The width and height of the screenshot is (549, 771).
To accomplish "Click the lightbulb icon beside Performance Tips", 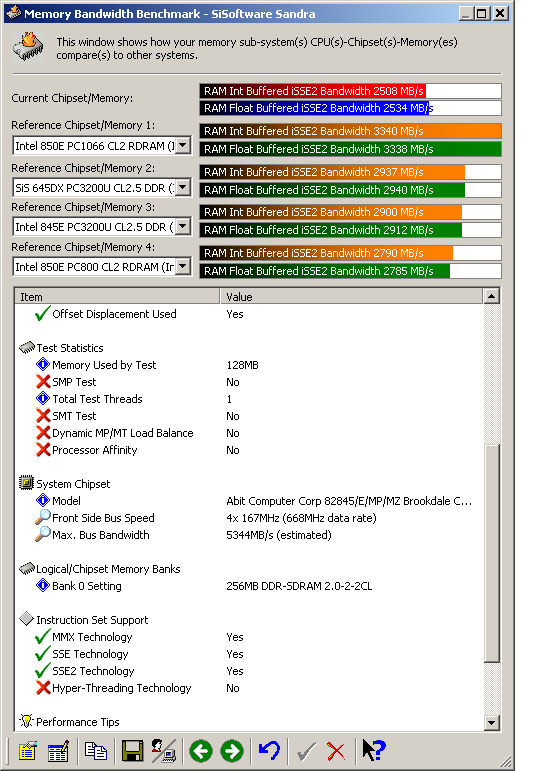I will tap(27, 721).
